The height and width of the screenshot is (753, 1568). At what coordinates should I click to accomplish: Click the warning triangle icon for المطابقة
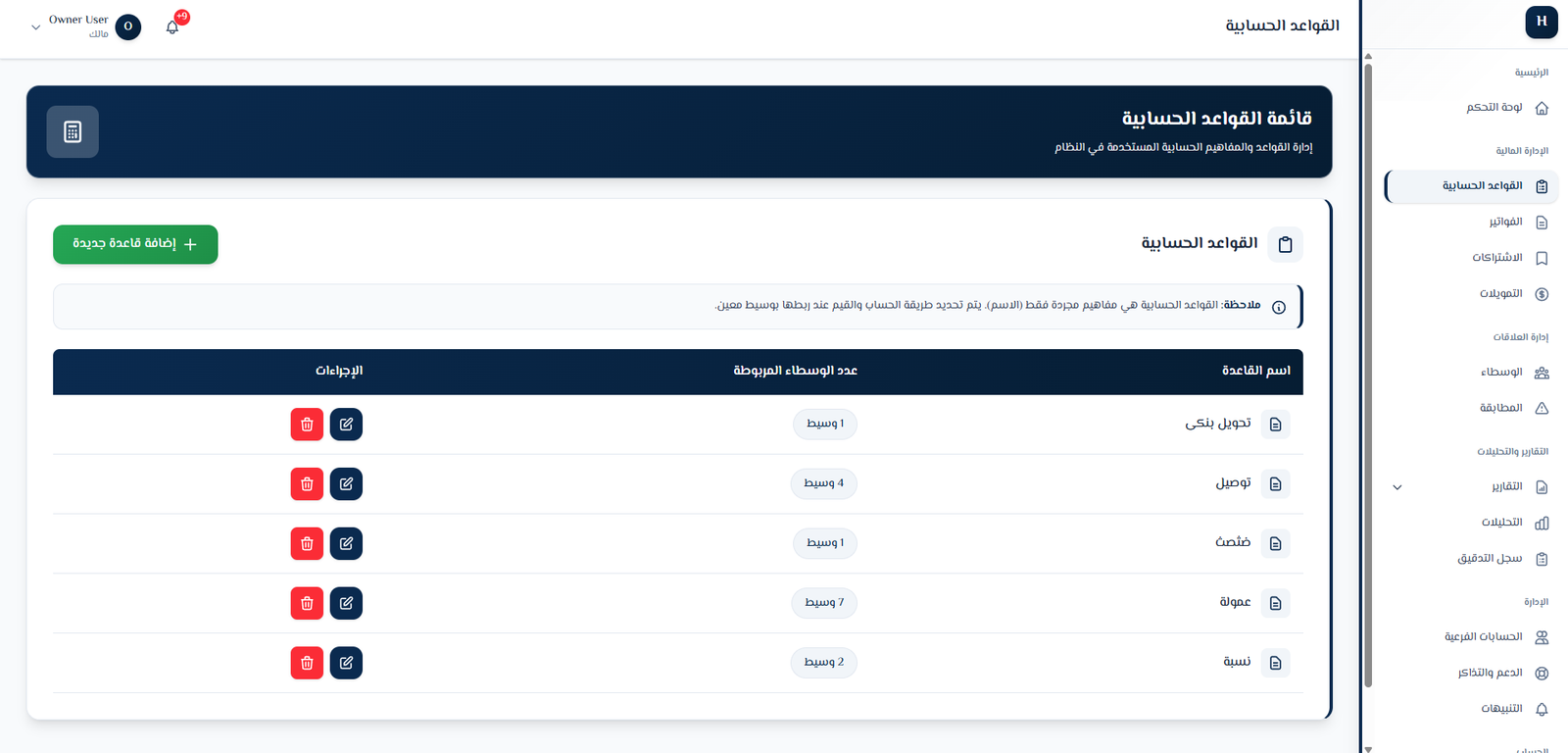point(1542,408)
